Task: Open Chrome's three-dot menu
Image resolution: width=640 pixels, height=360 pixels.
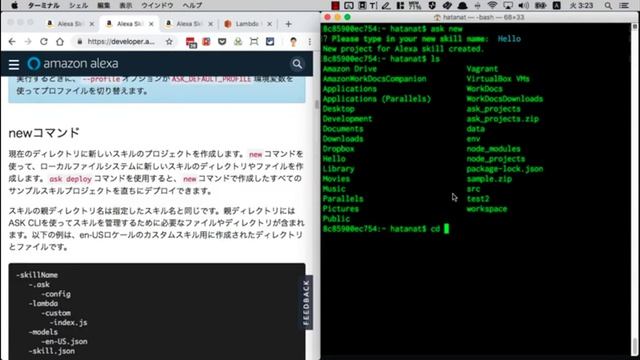Action: (310, 42)
